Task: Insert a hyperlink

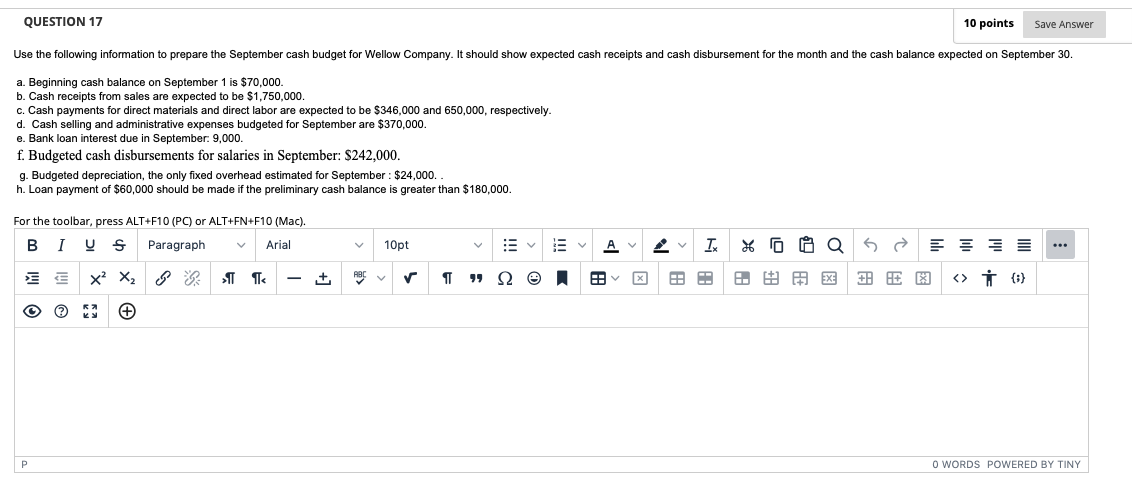Action: pyautogui.click(x=163, y=278)
